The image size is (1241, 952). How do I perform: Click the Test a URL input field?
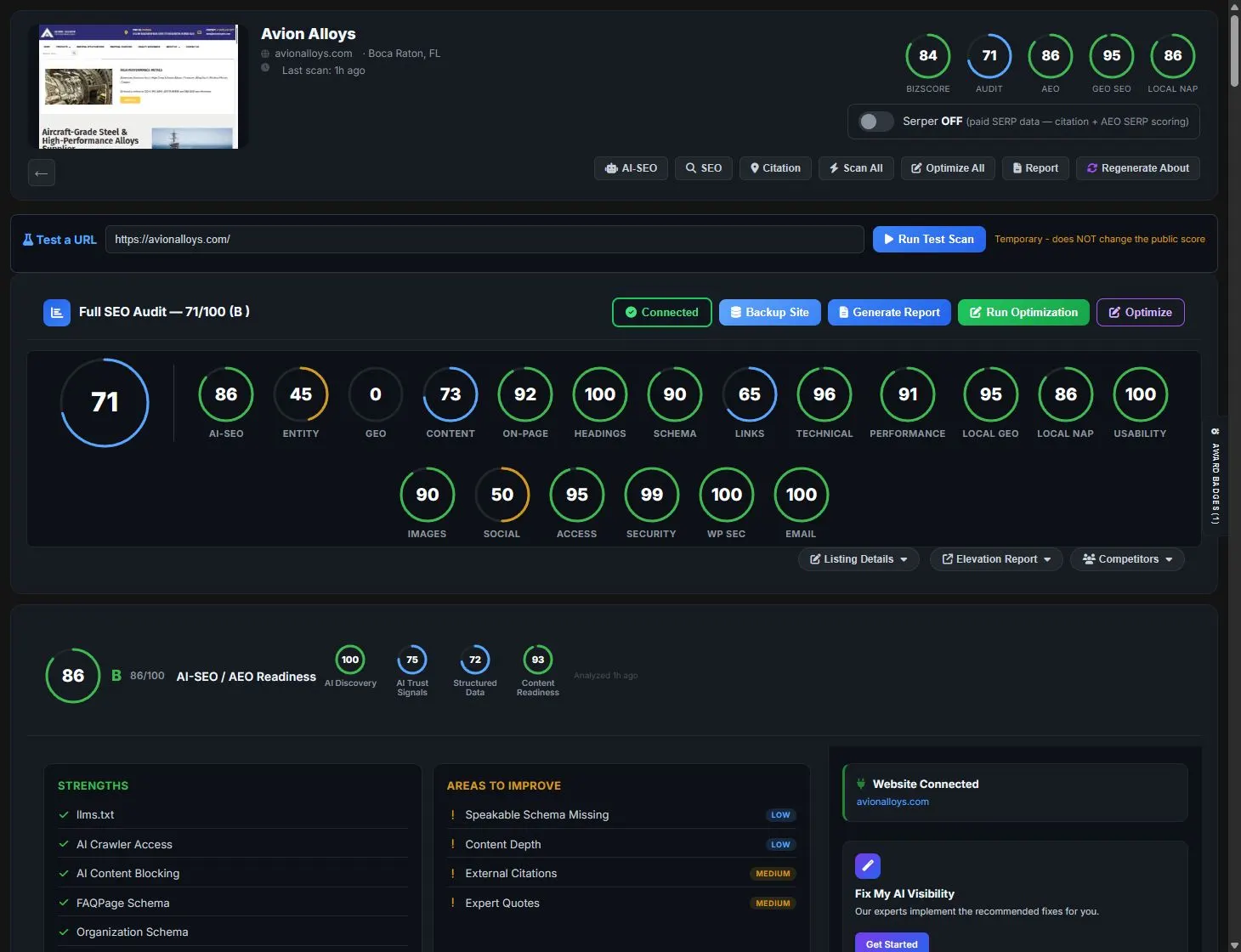click(484, 240)
